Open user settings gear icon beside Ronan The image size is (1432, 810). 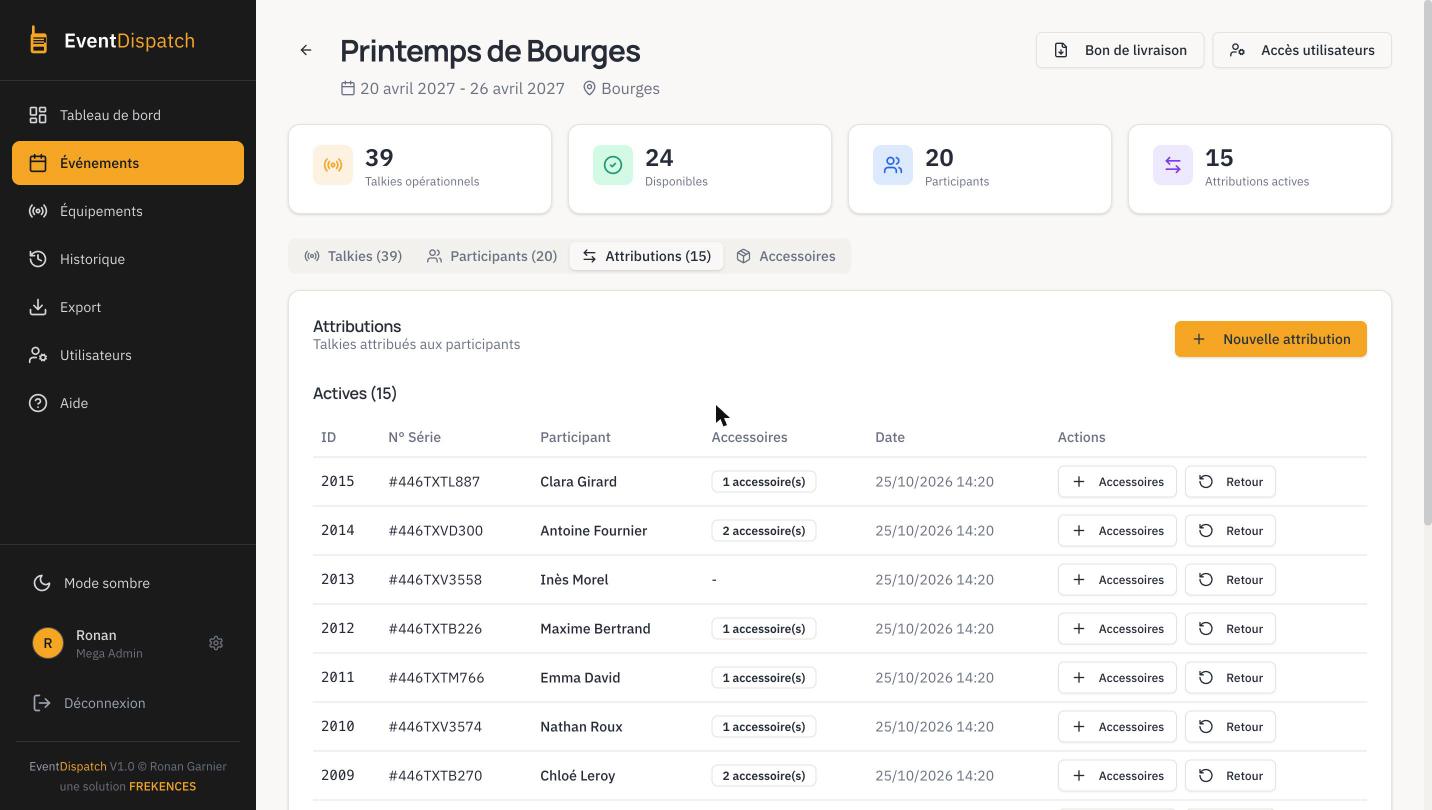click(216, 643)
